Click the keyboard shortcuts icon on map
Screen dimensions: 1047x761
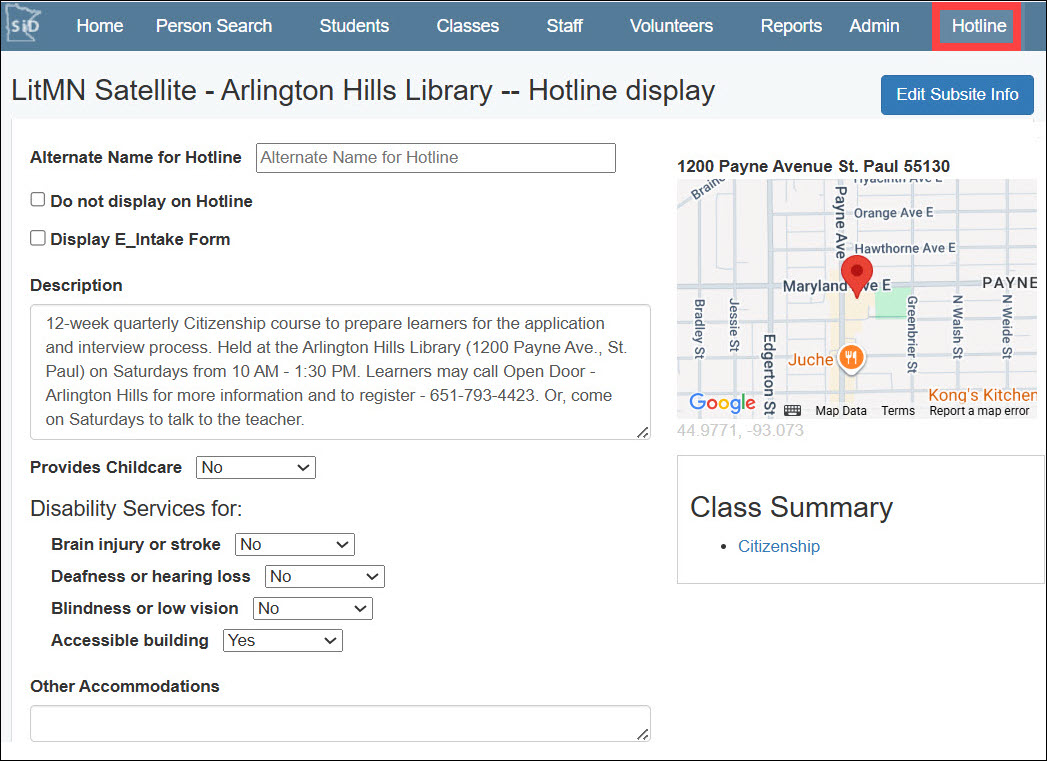point(792,410)
